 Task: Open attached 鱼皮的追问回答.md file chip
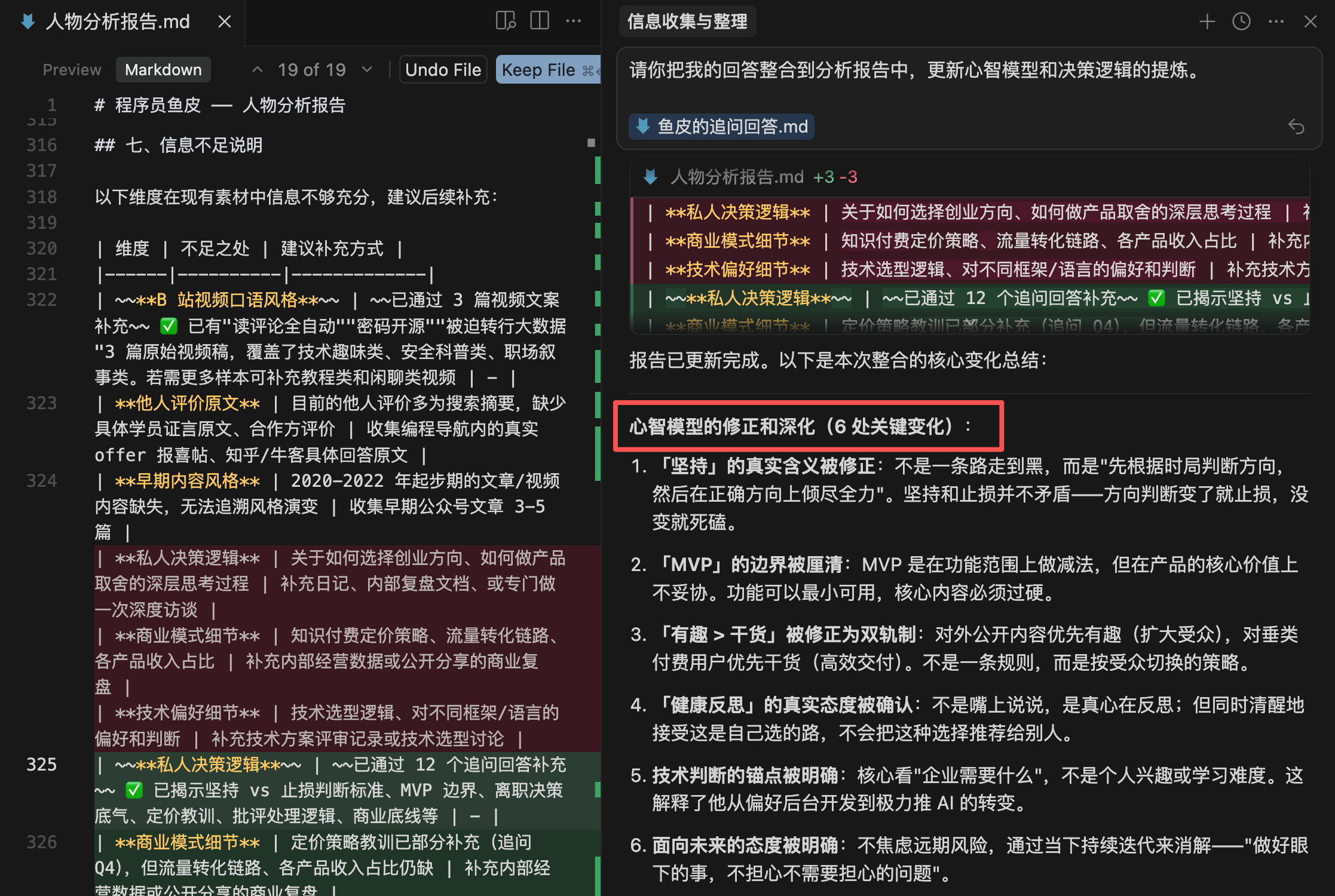pyautogui.click(x=721, y=127)
